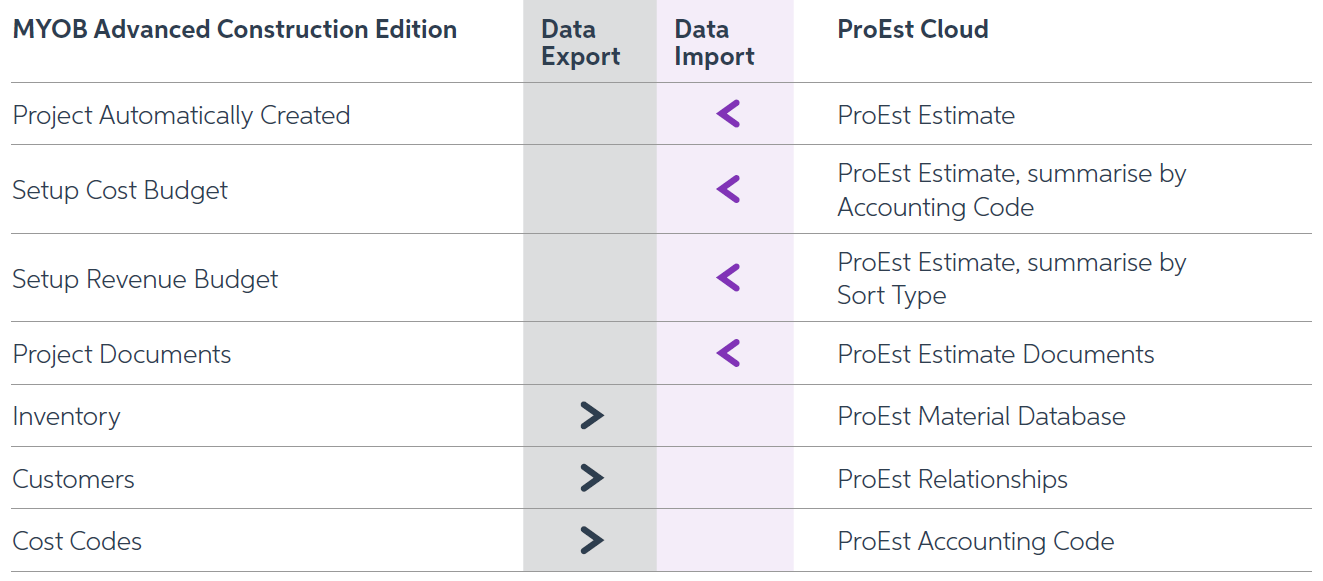Click the purple arrow in Setup Cost Budget row
The width and height of the screenshot is (1323, 581).
[x=728, y=189]
